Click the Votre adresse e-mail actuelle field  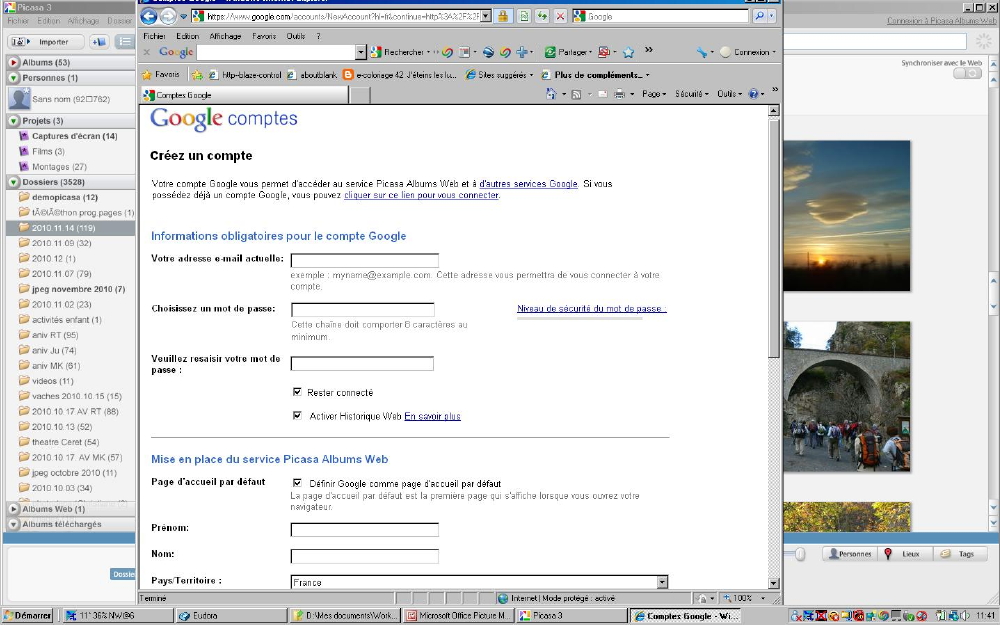(x=365, y=260)
